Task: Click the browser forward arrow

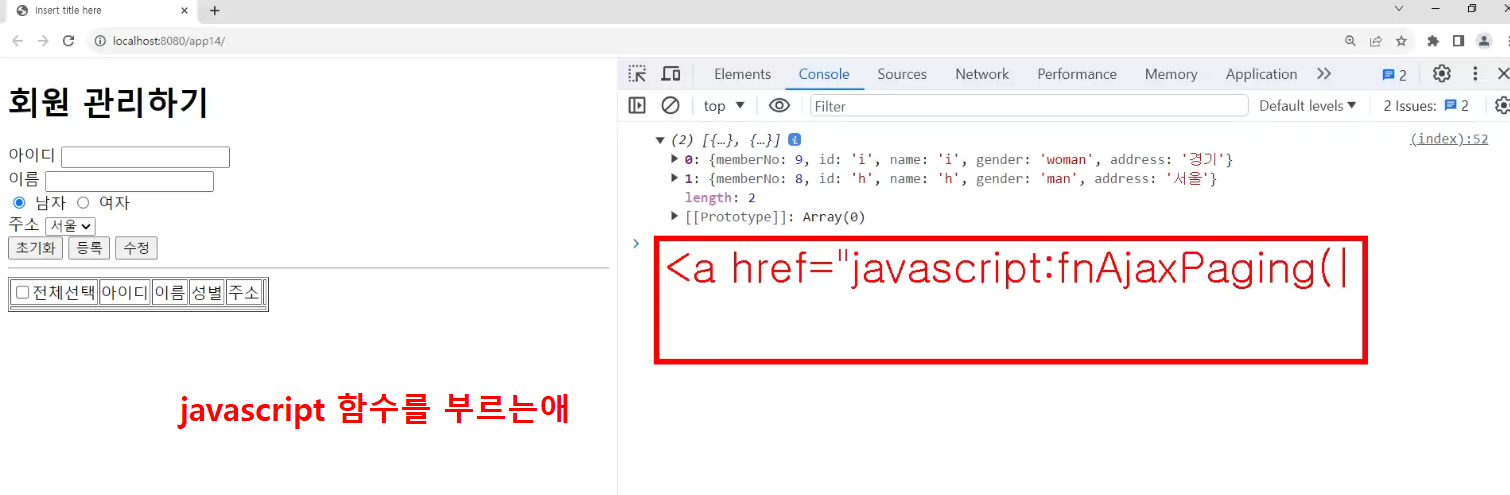Action: (x=43, y=41)
